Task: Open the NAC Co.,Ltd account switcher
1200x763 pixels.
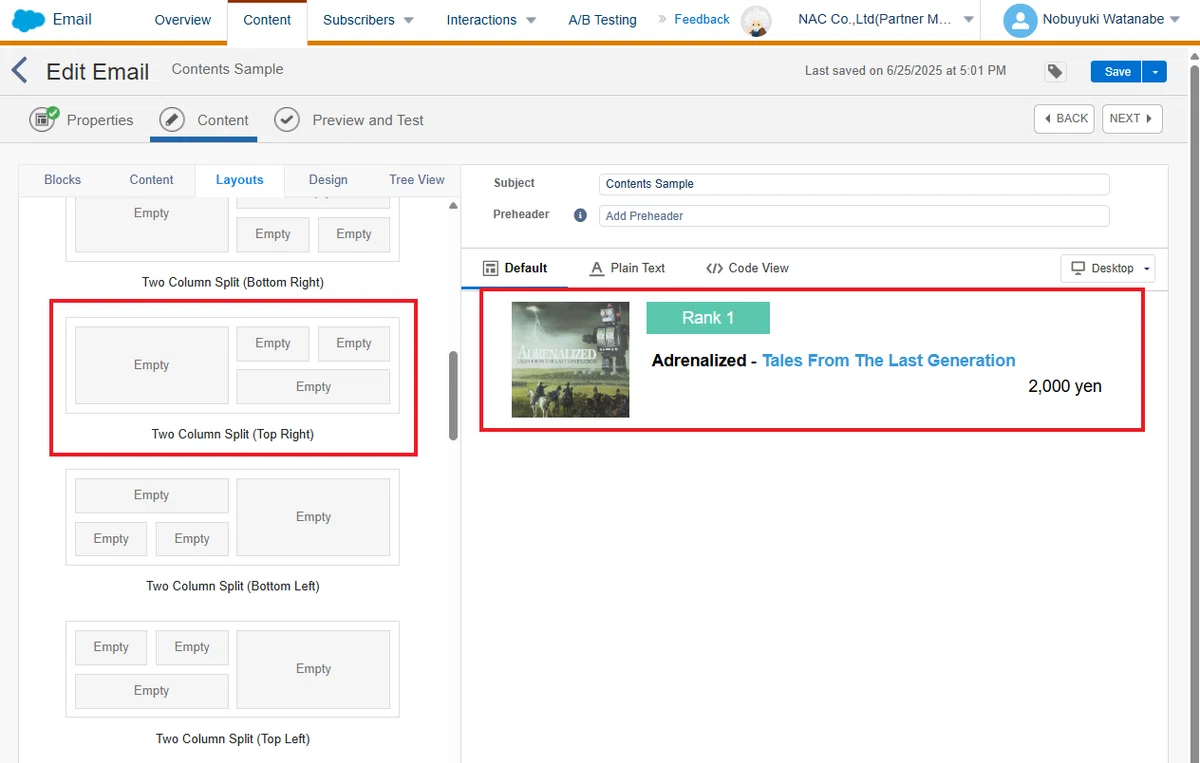Action: [885, 20]
